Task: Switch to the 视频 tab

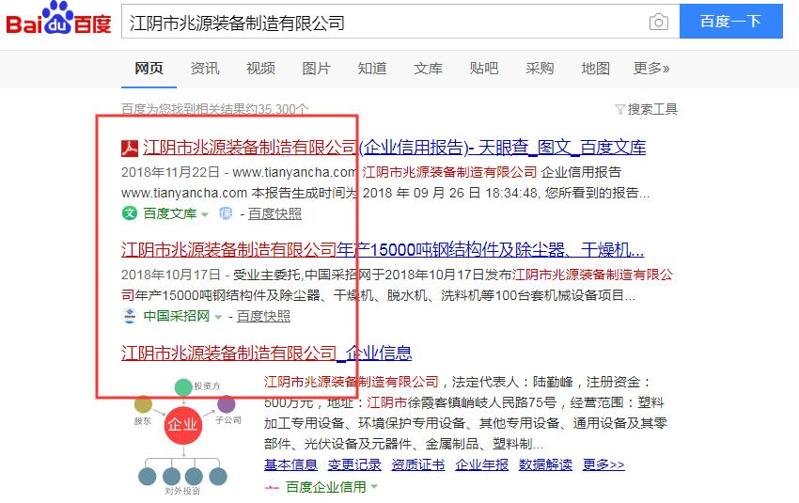Action: pyautogui.click(x=260, y=68)
